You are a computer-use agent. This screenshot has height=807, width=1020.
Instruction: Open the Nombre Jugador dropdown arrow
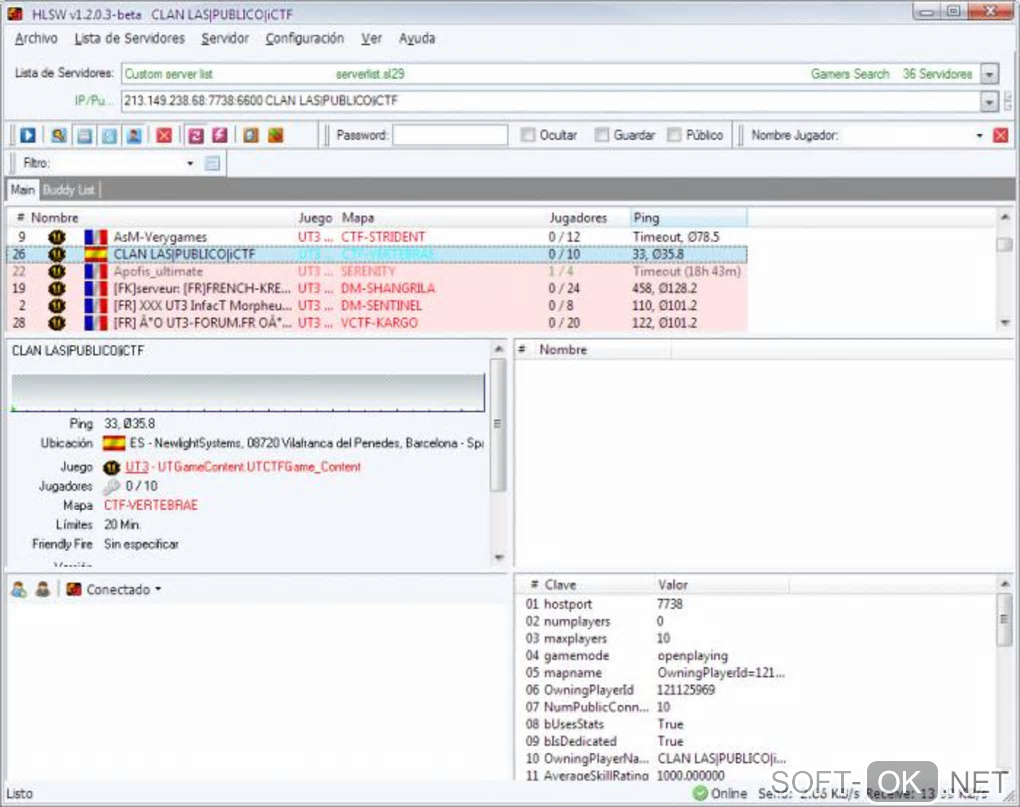coord(980,135)
